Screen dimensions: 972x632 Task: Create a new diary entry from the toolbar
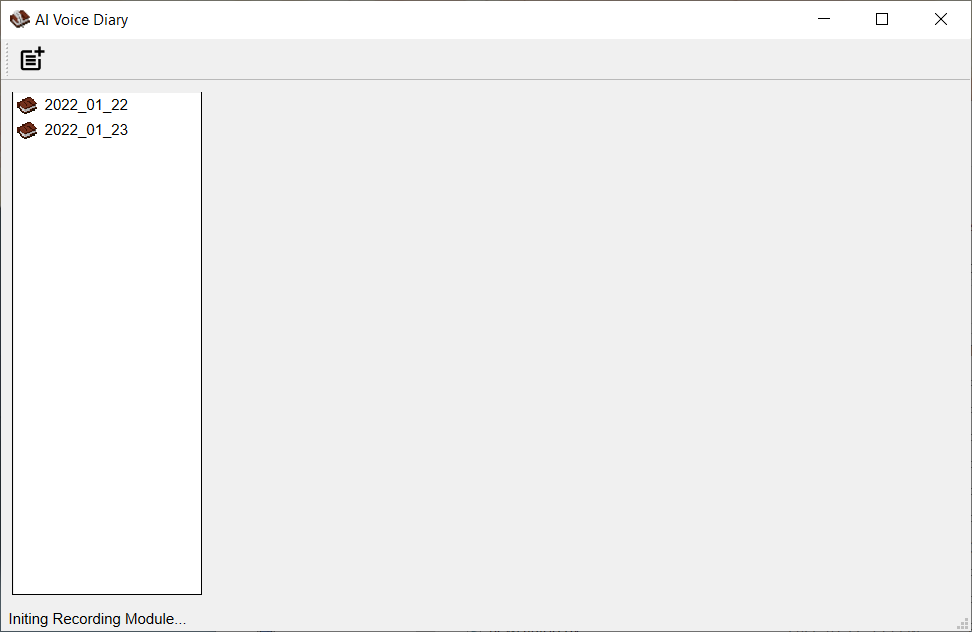(32, 59)
